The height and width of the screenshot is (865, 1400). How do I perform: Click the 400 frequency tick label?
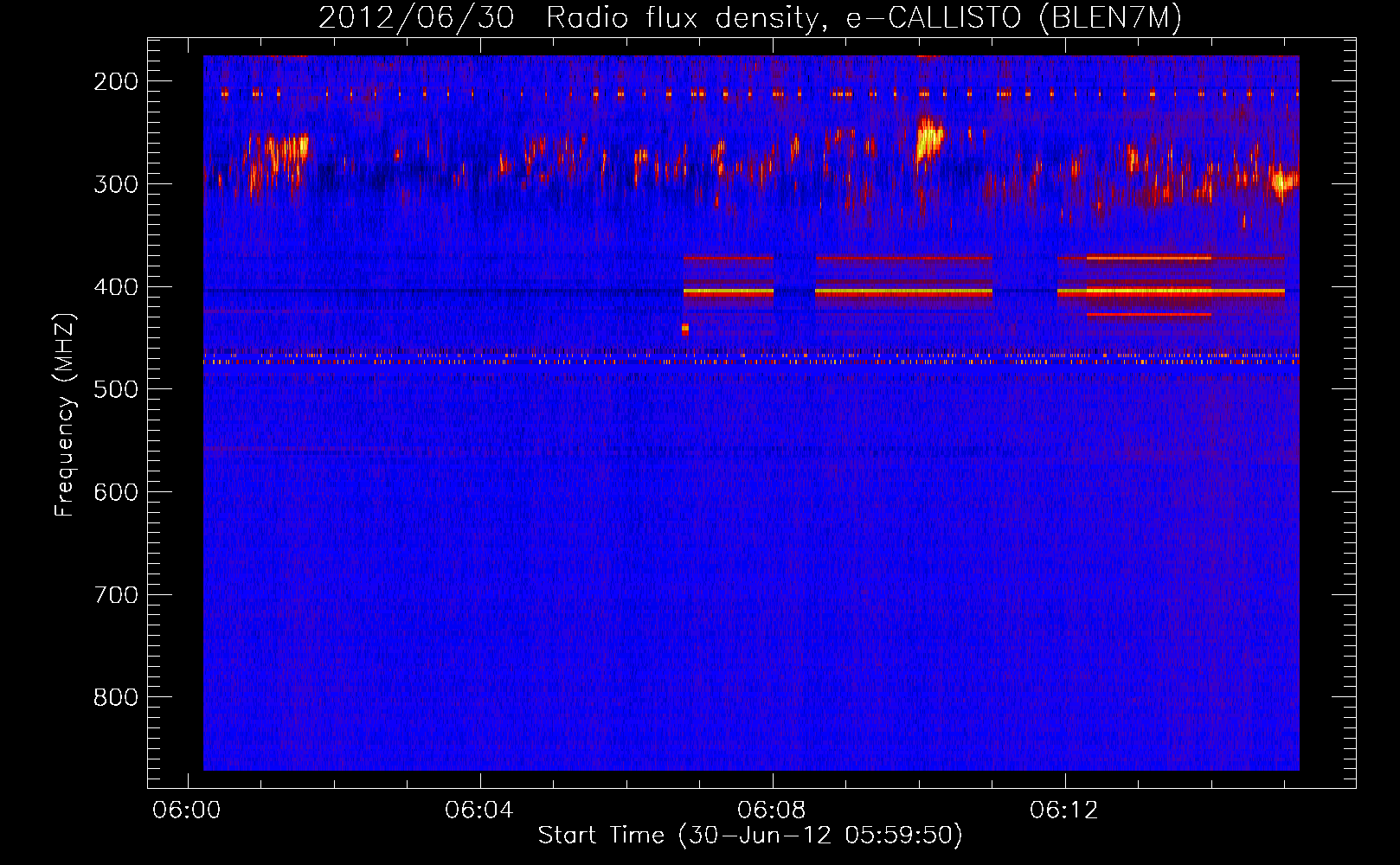point(116,287)
